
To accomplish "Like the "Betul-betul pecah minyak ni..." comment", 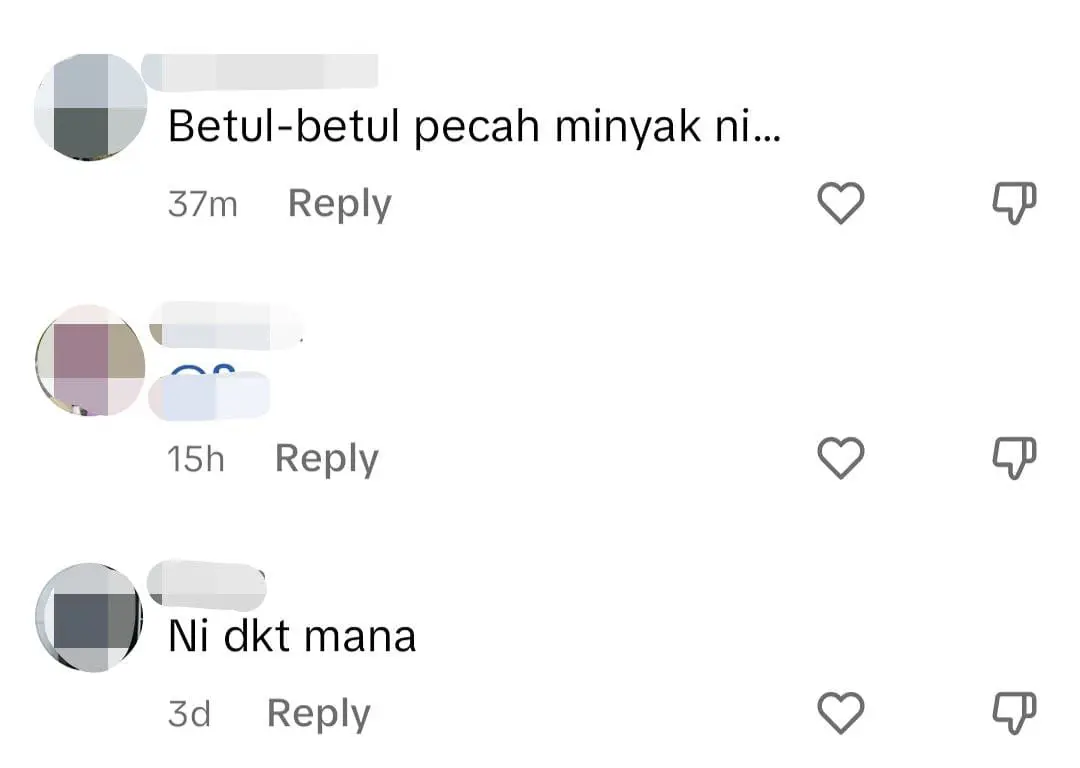I will coord(840,204).
